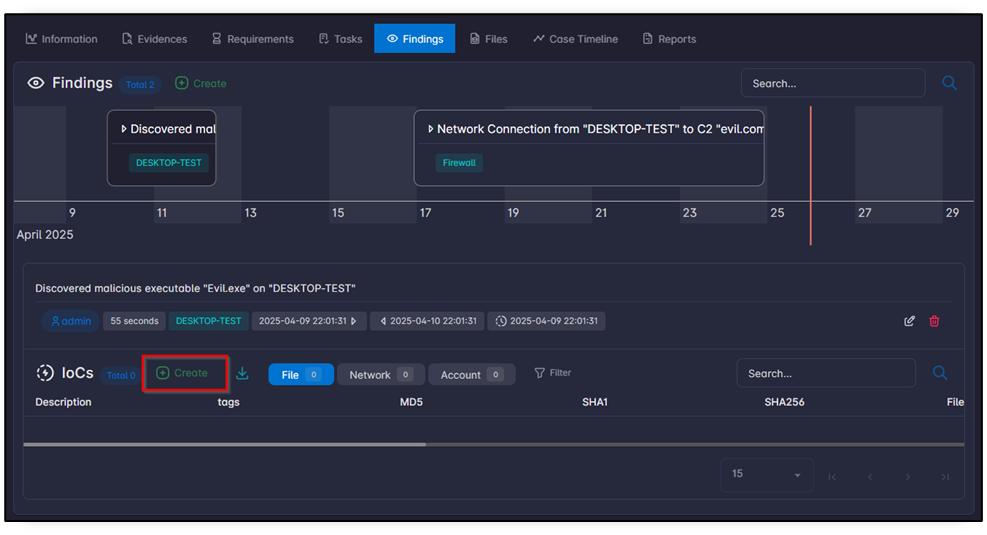The image size is (987, 535).
Task: Click the SHA256 column header
Action: [784, 402]
